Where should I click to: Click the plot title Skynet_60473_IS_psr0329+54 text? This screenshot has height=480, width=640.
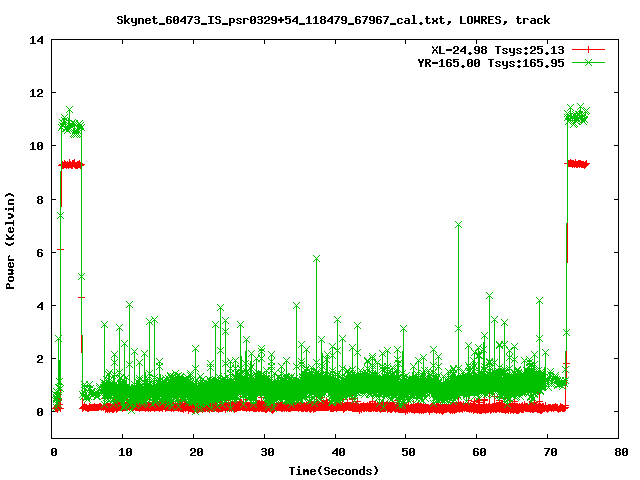pyautogui.click(x=333, y=20)
